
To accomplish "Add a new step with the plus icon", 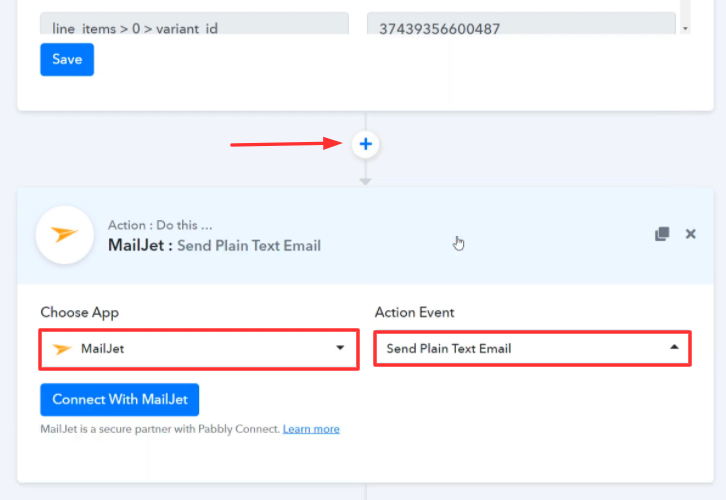I will click(x=366, y=144).
